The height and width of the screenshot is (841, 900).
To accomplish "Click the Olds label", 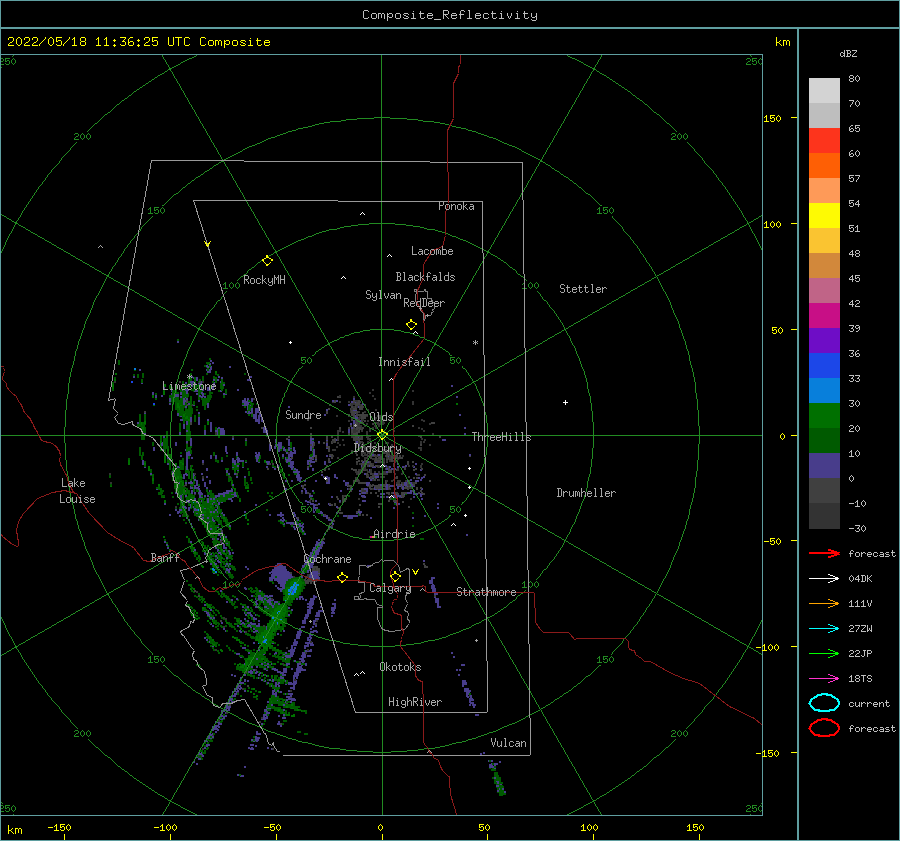I will (x=381, y=417).
